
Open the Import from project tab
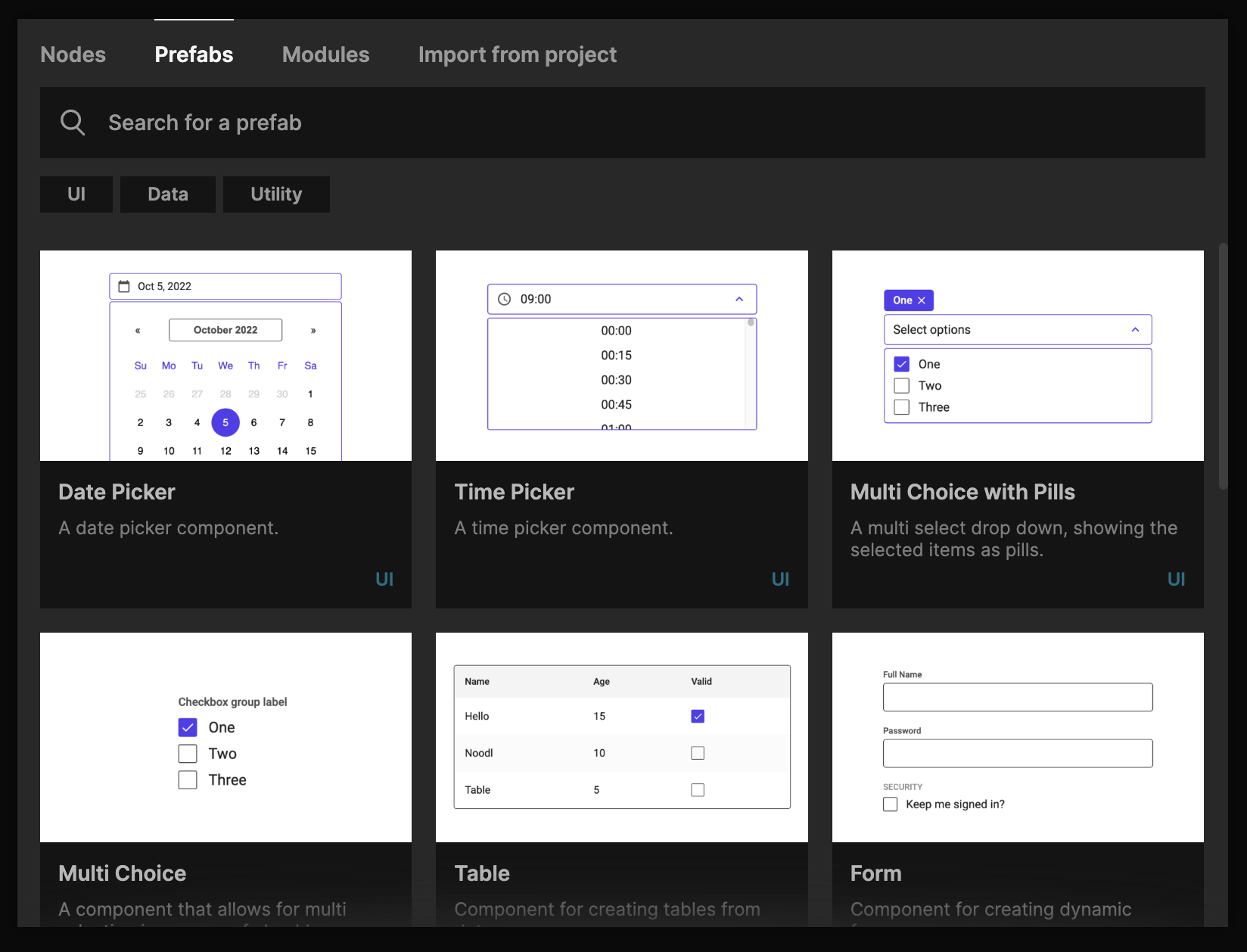click(x=518, y=54)
